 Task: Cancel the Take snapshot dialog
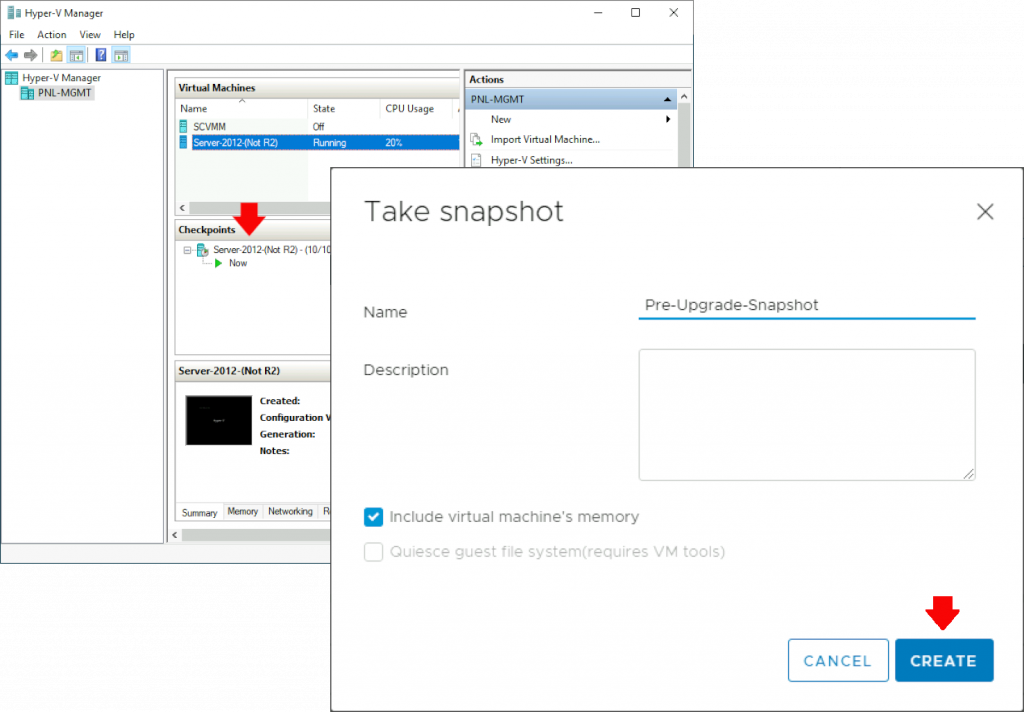tap(838, 660)
